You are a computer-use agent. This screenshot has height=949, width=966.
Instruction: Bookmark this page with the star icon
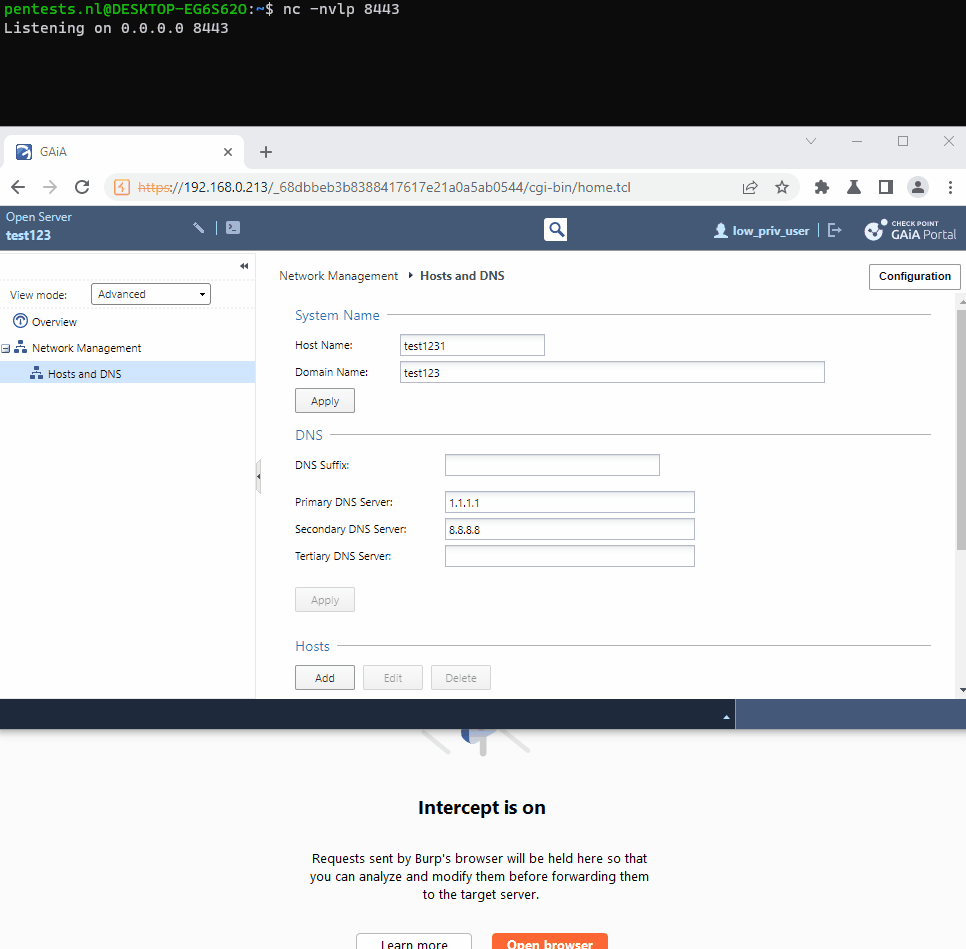(782, 187)
